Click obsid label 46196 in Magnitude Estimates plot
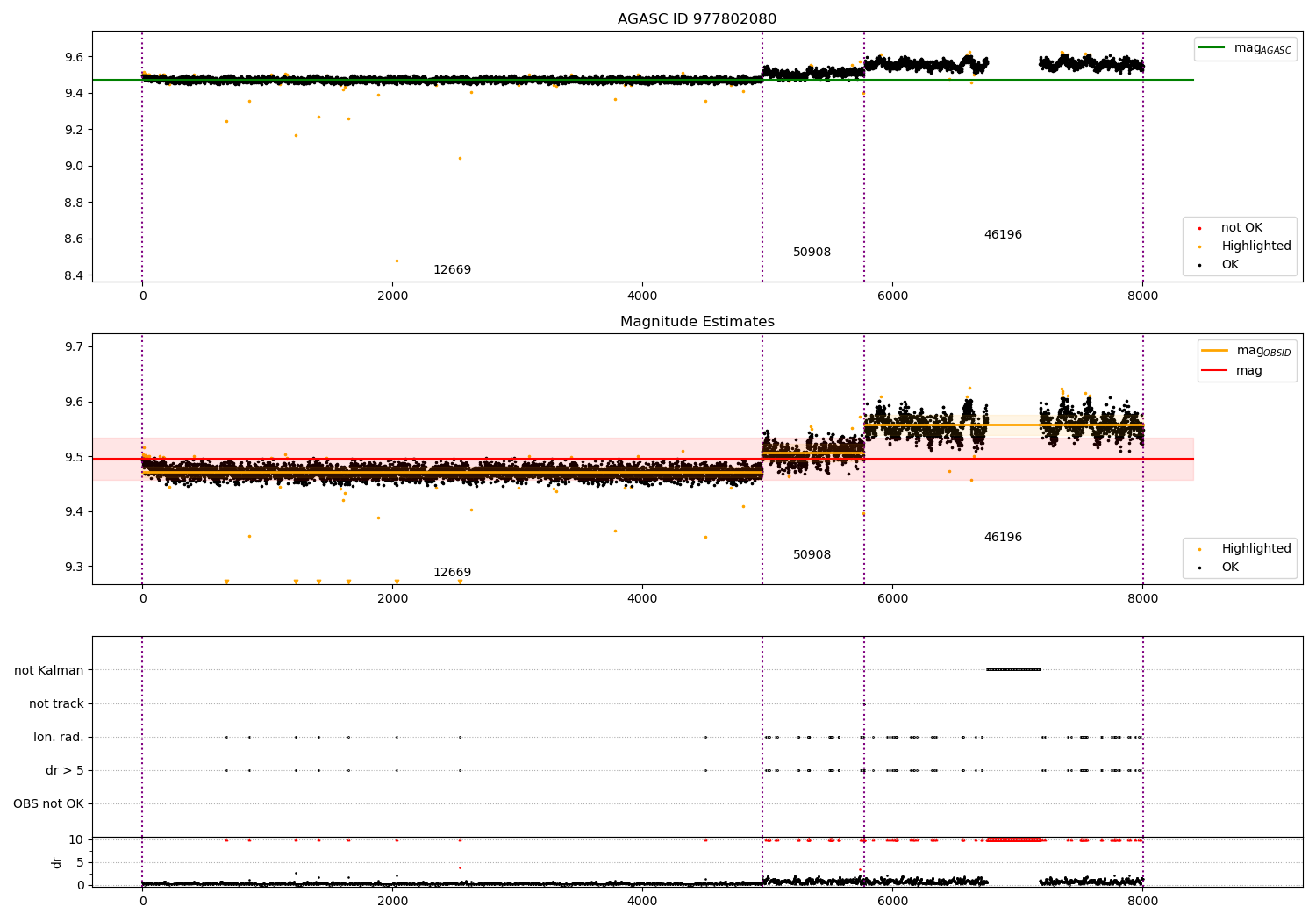1316x921 pixels. point(1003,538)
